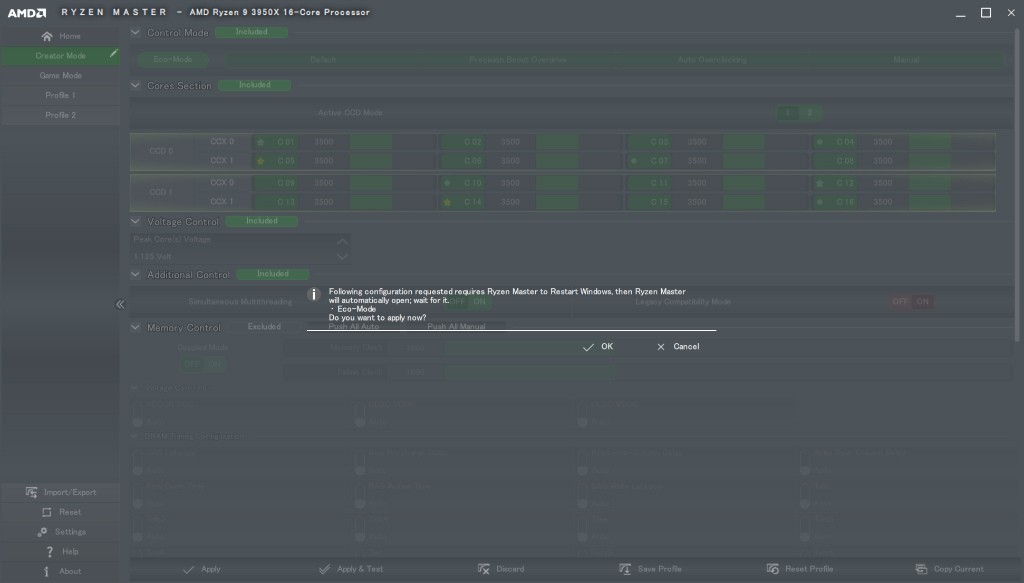Collapse the Control Mode section
Screen dimensions: 1024x583
(135, 32)
